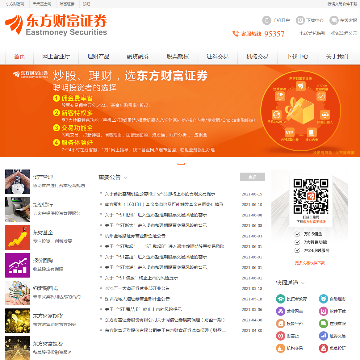The image size is (360, 360).
Task: Open the green chat-bubble quick link icon
Action: [323, 323]
